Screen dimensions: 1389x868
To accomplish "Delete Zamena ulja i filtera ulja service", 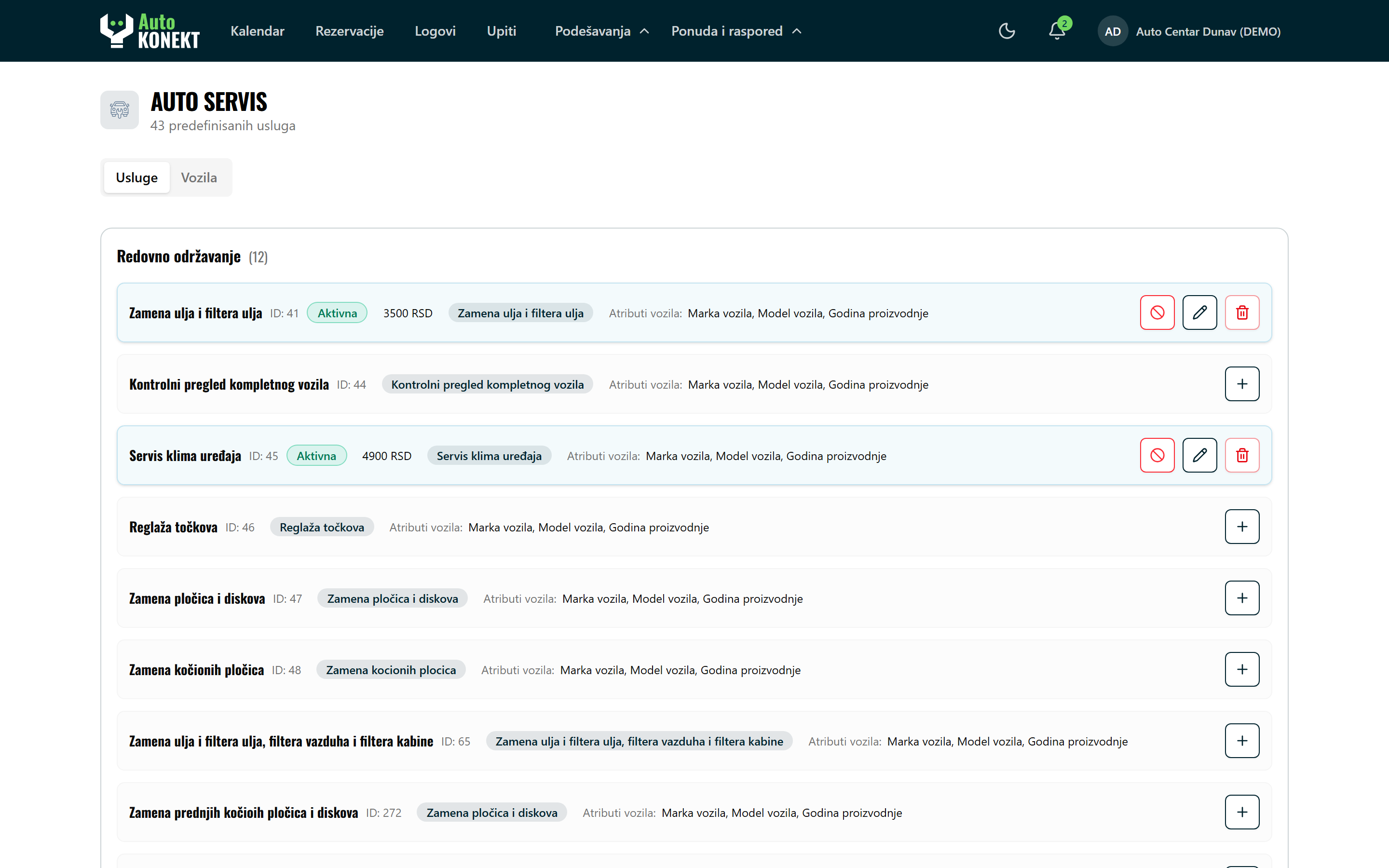I will pyautogui.click(x=1242, y=313).
